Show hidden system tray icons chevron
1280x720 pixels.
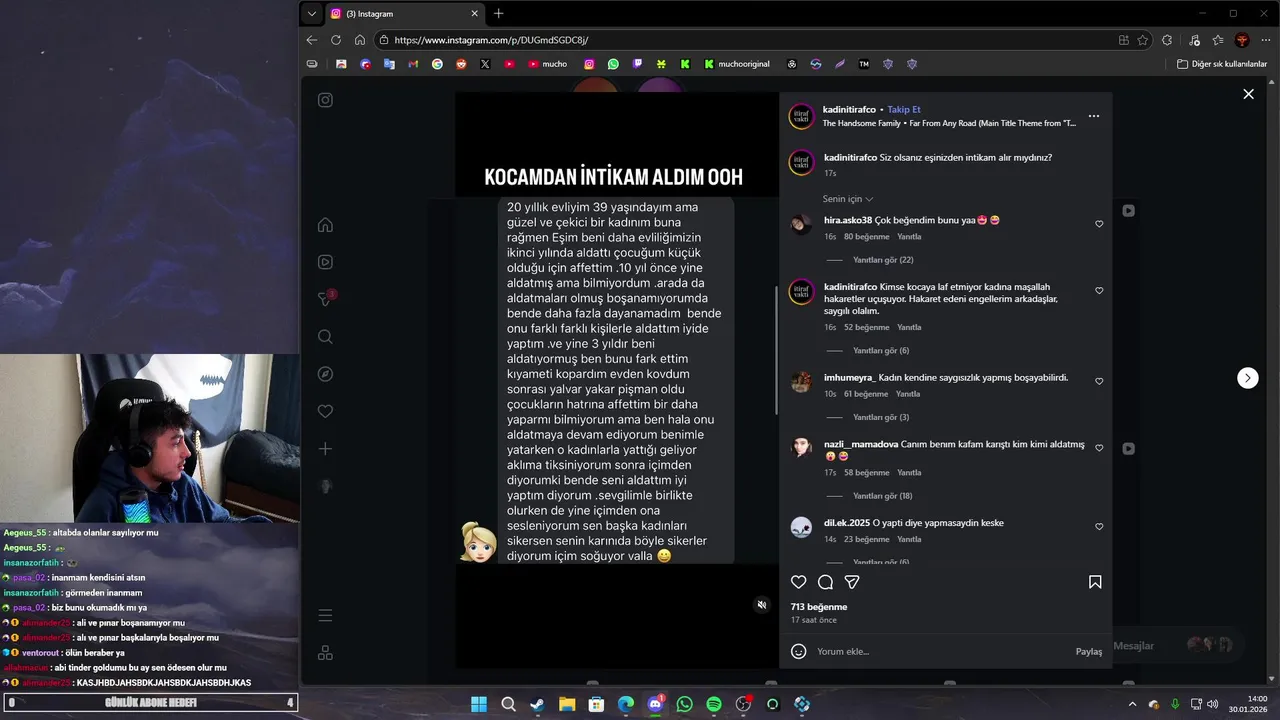click(1132, 704)
